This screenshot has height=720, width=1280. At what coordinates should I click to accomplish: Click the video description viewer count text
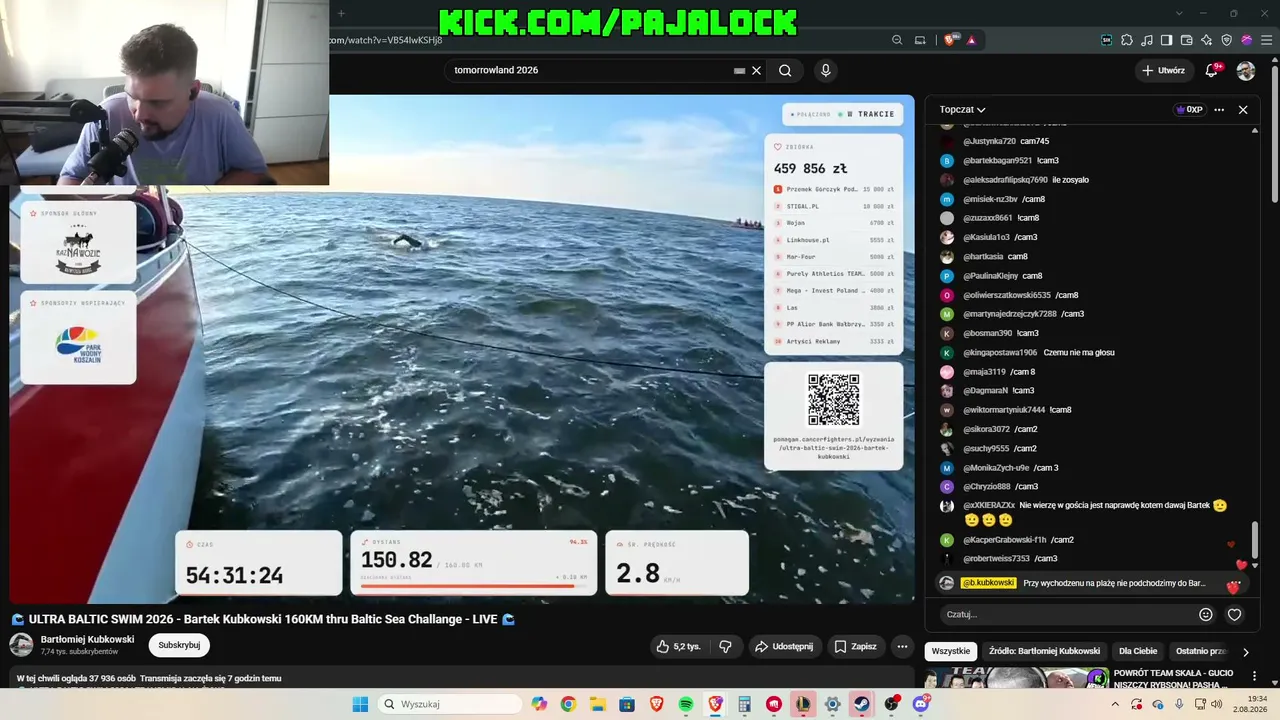pos(76,678)
